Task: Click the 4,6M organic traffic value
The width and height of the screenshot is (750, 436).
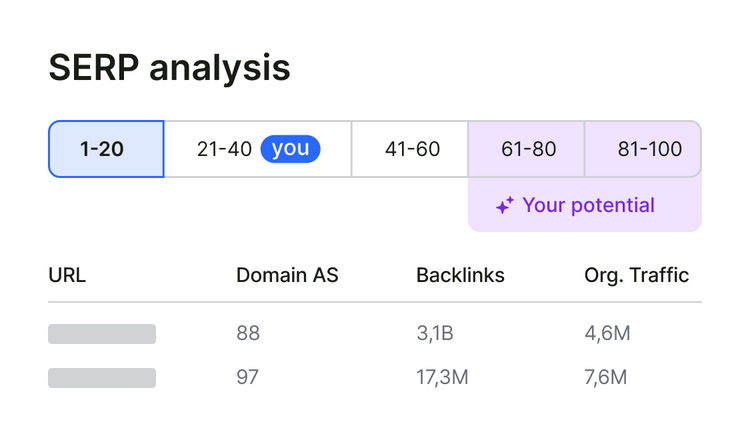Action: 607,333
